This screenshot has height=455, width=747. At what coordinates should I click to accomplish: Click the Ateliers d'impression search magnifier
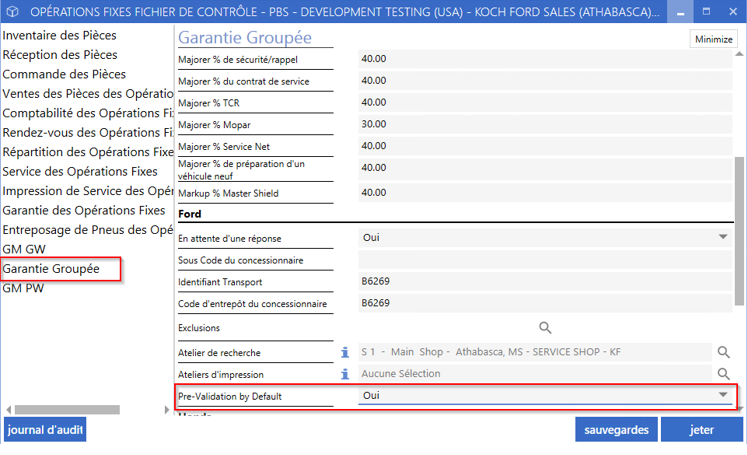723,374
